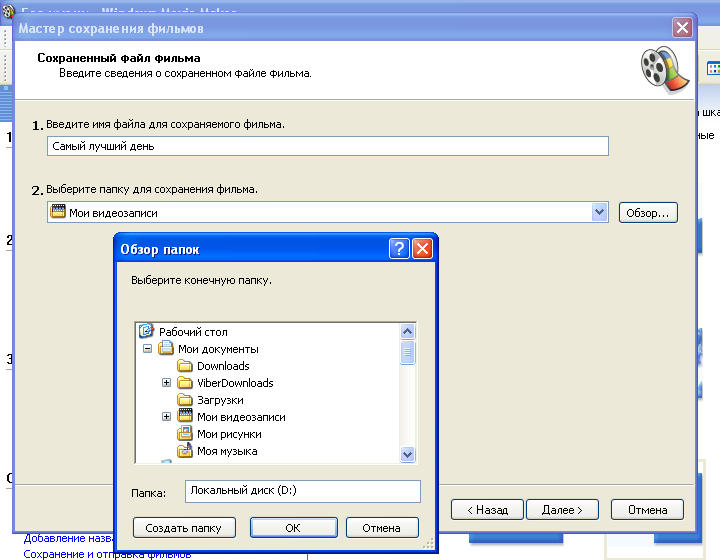Screen dimensions: 720x560
Task: Click the Папка field showing Локальный диск (D:)
Action: click(303, 491)
